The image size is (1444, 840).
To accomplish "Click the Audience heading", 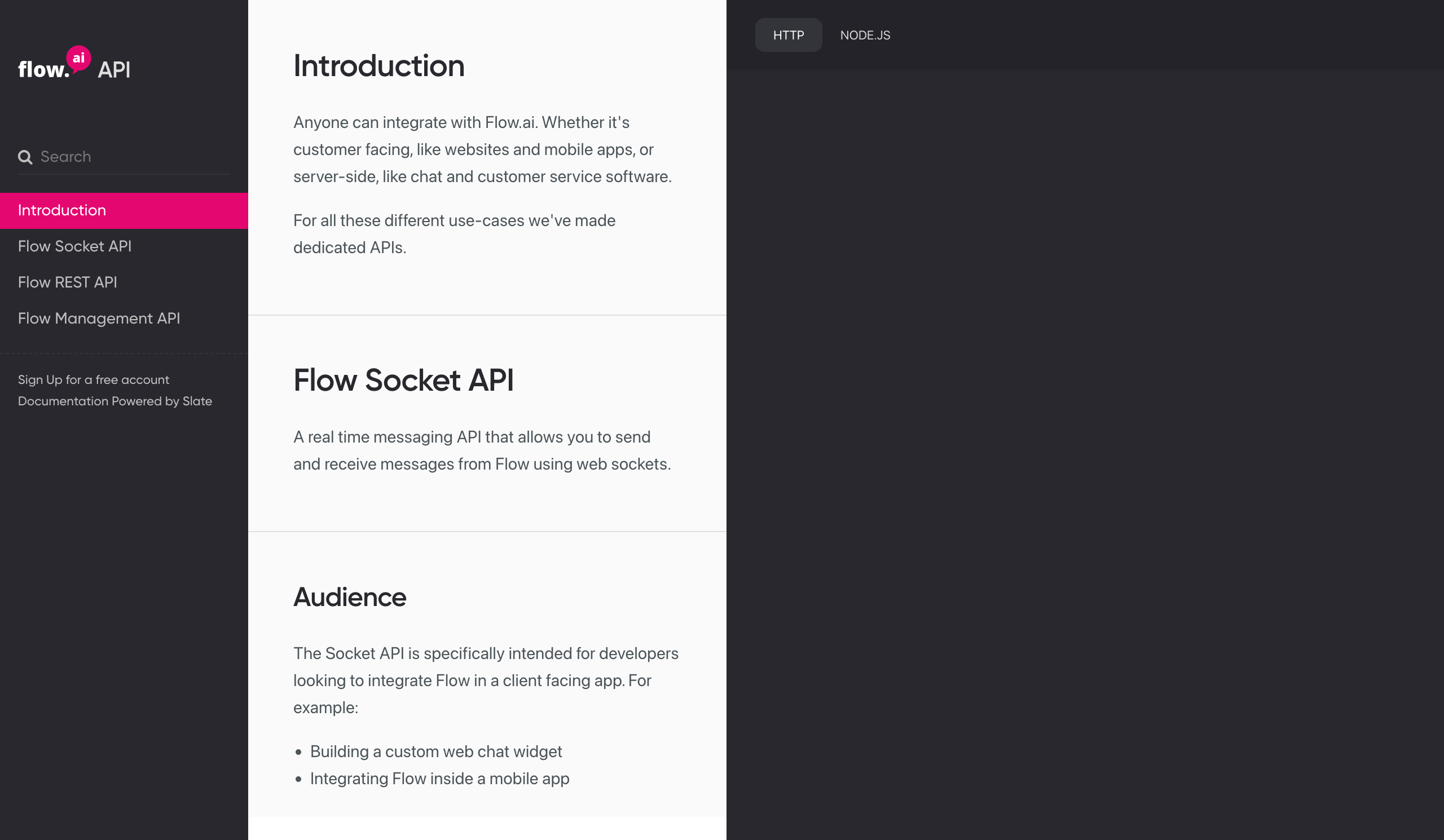I will click(350, 597).
